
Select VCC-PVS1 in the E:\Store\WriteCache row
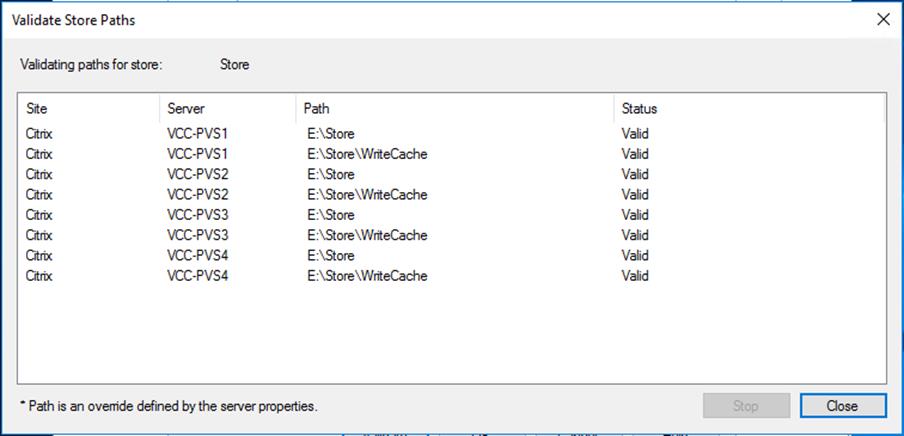coord(198,154)
